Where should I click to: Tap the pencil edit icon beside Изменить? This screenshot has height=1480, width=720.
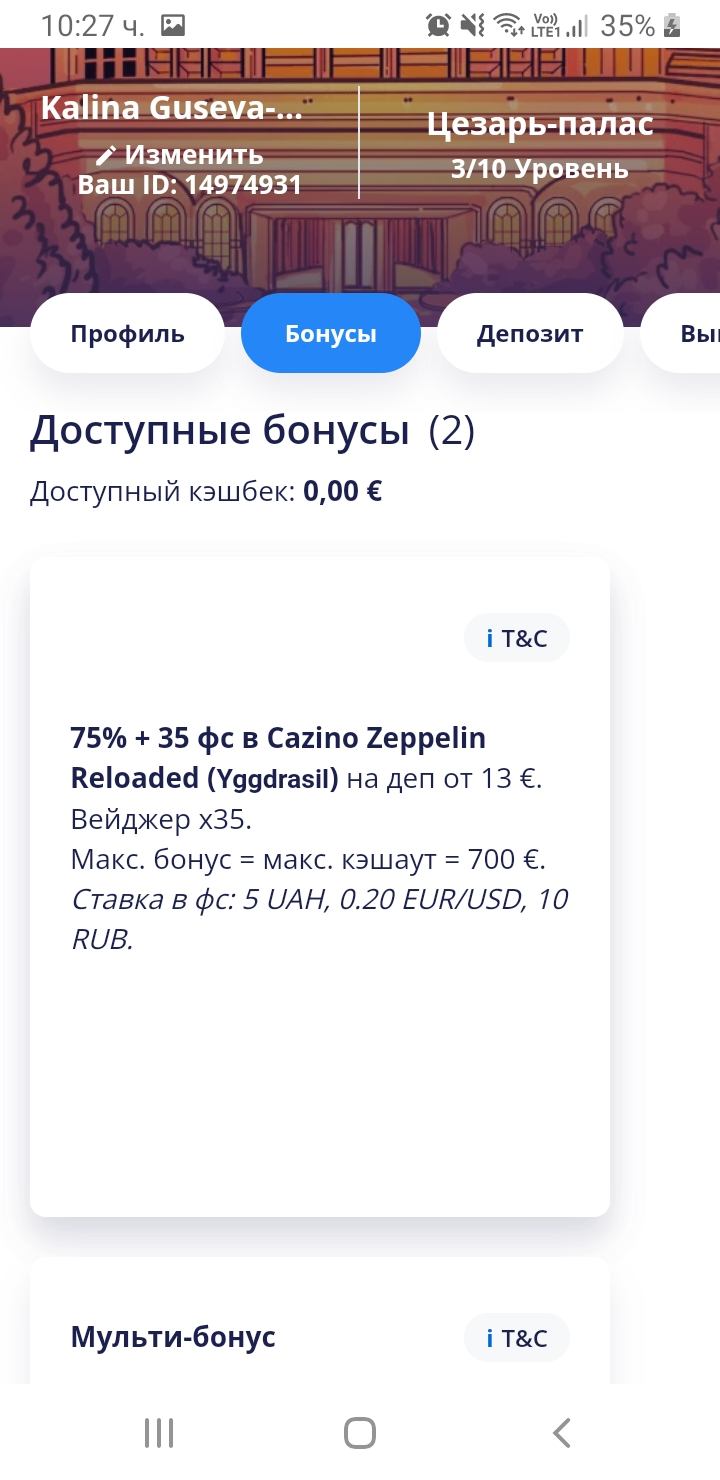tap(107, 155)
